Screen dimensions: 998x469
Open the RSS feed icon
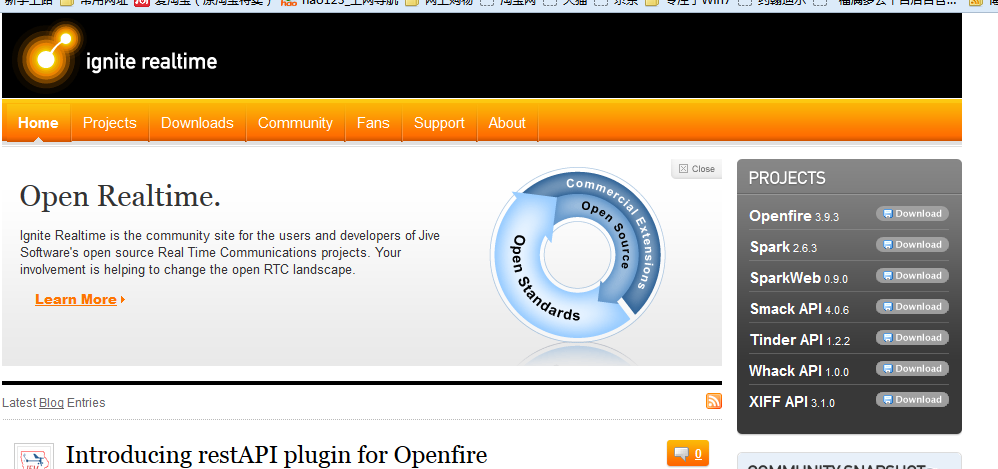coord(713,401)
